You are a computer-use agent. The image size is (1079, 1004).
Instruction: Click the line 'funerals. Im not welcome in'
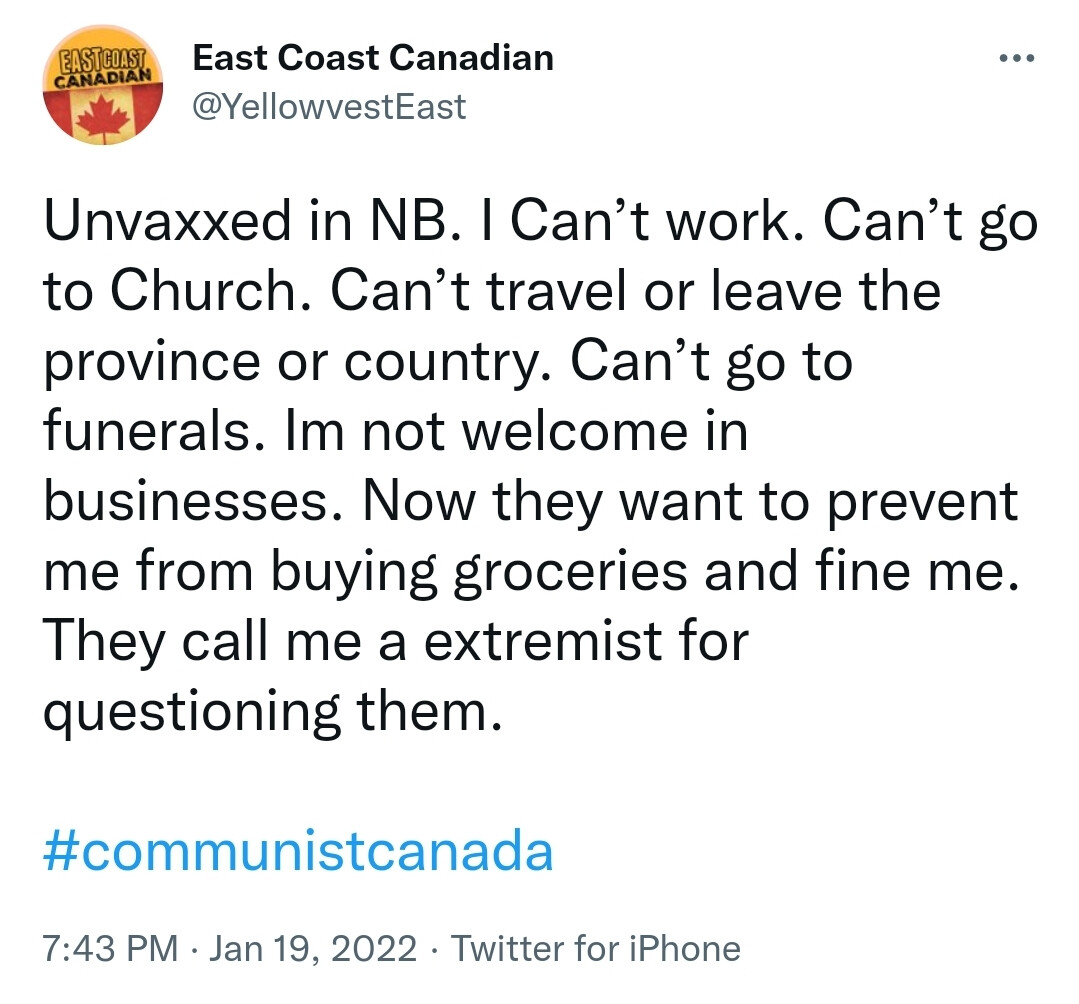point(396,432)
